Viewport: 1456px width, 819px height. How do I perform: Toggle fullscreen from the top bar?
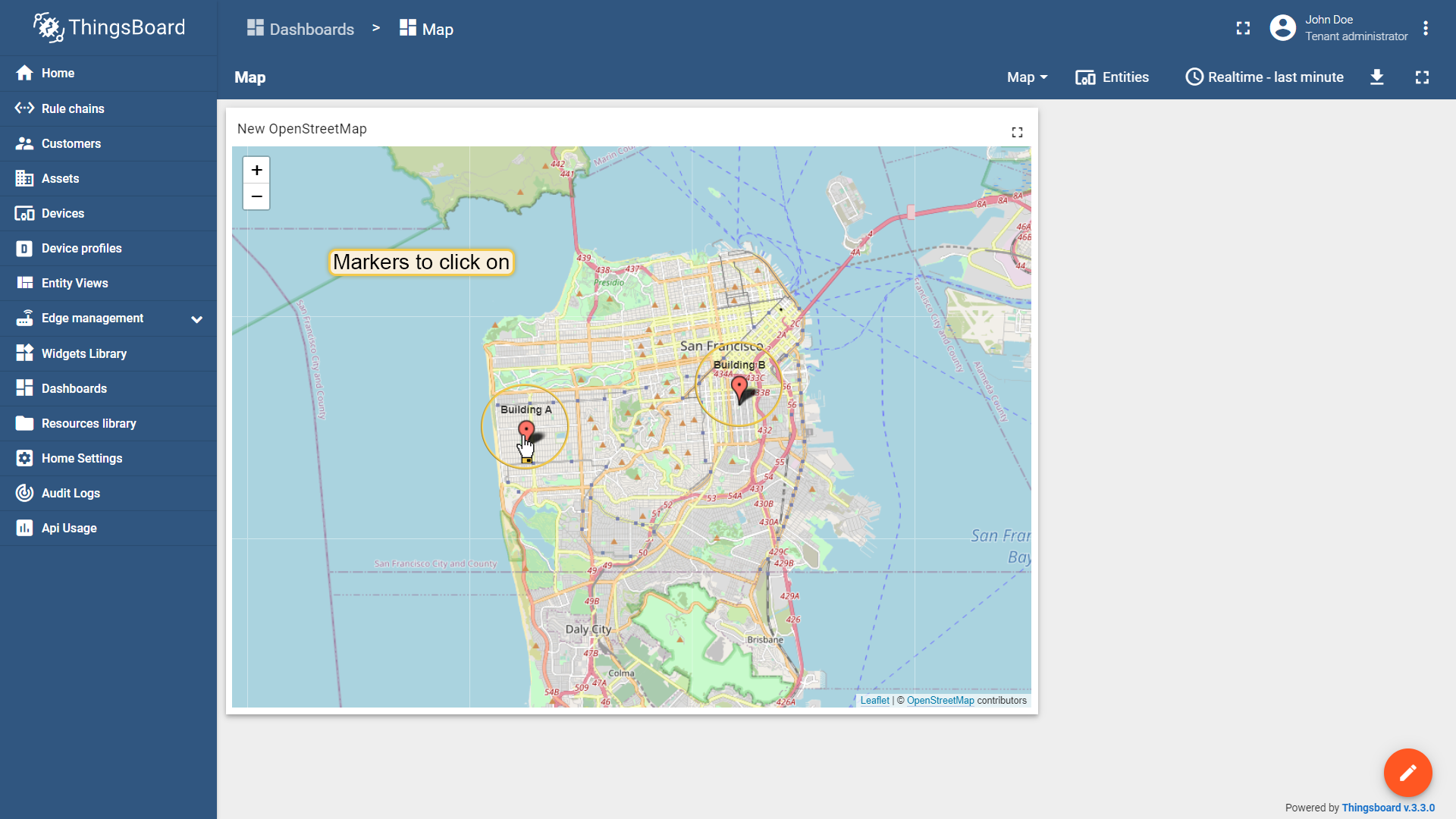tap(1243, 28)
